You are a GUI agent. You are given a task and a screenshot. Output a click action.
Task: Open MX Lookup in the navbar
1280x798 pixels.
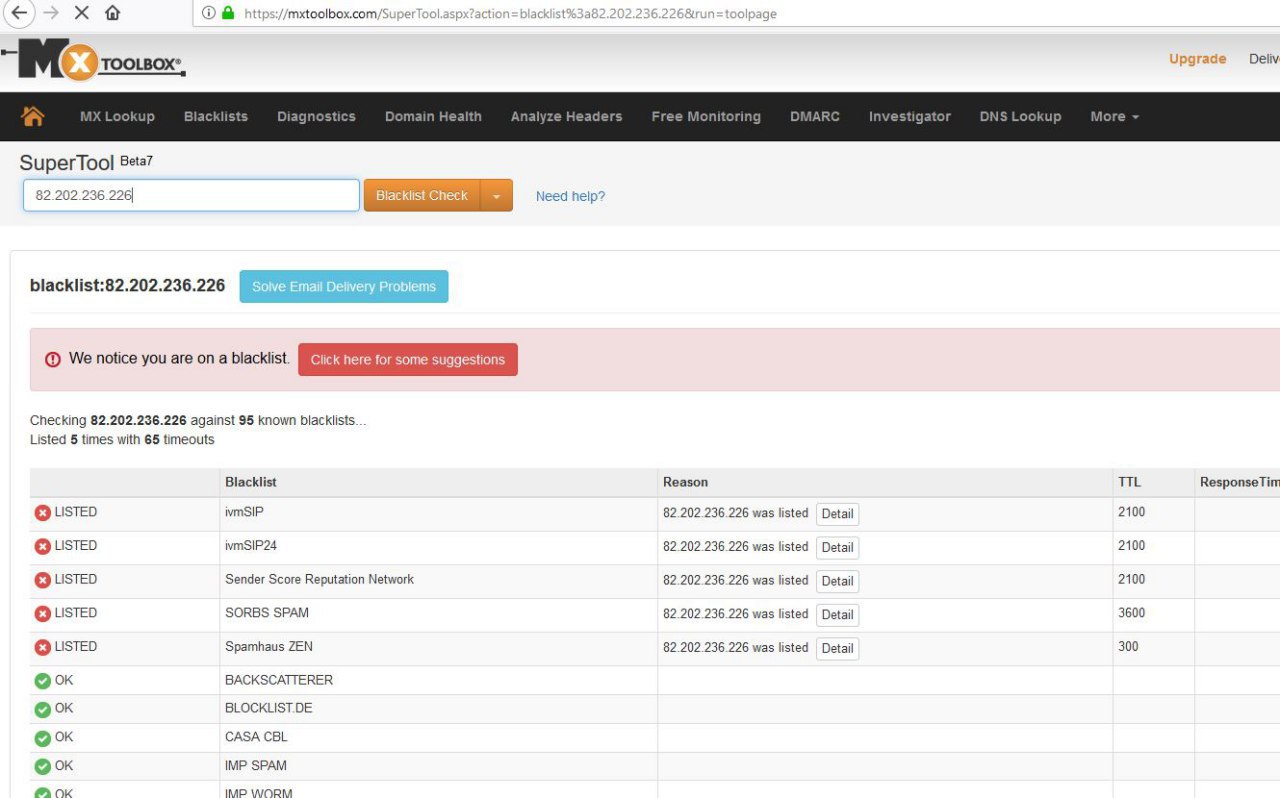117,116
